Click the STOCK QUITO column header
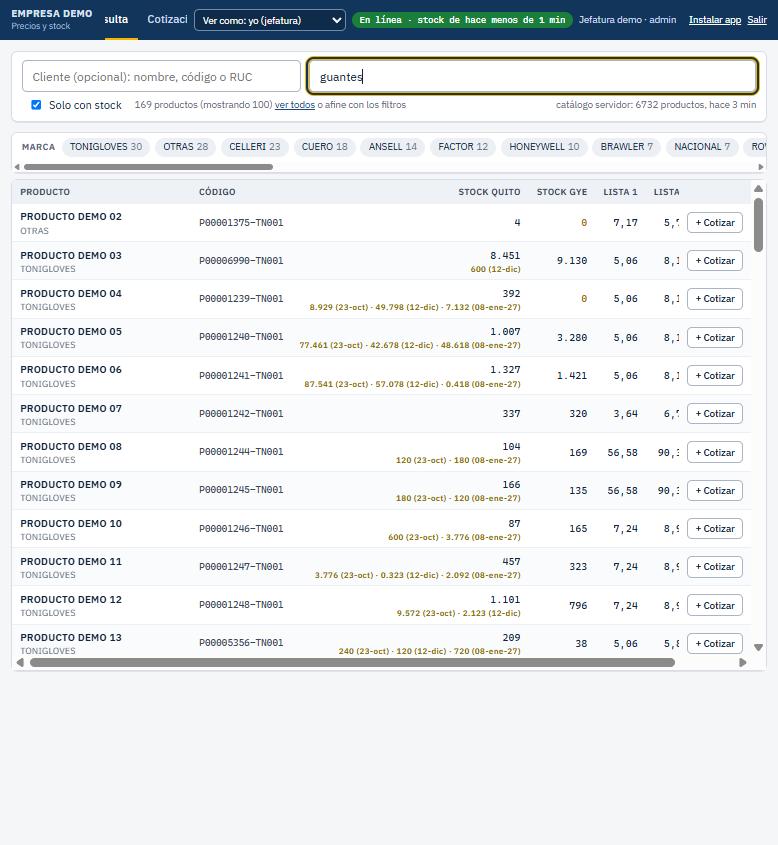The image size is (778, 845). click(x=489, y=192)
